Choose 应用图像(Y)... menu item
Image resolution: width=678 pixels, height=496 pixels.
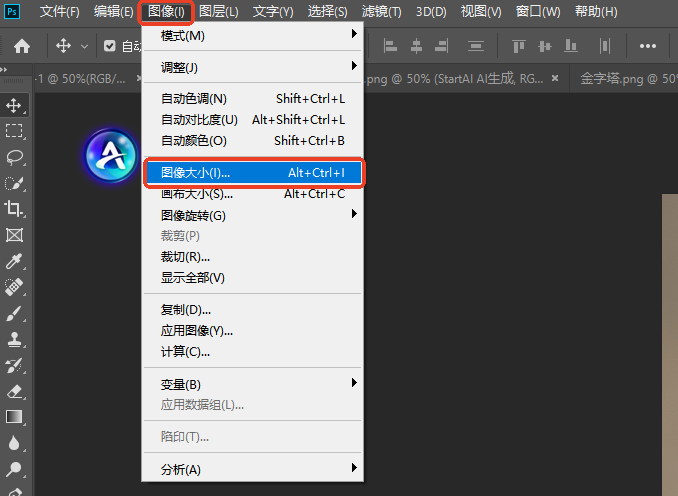click(253, 331)
